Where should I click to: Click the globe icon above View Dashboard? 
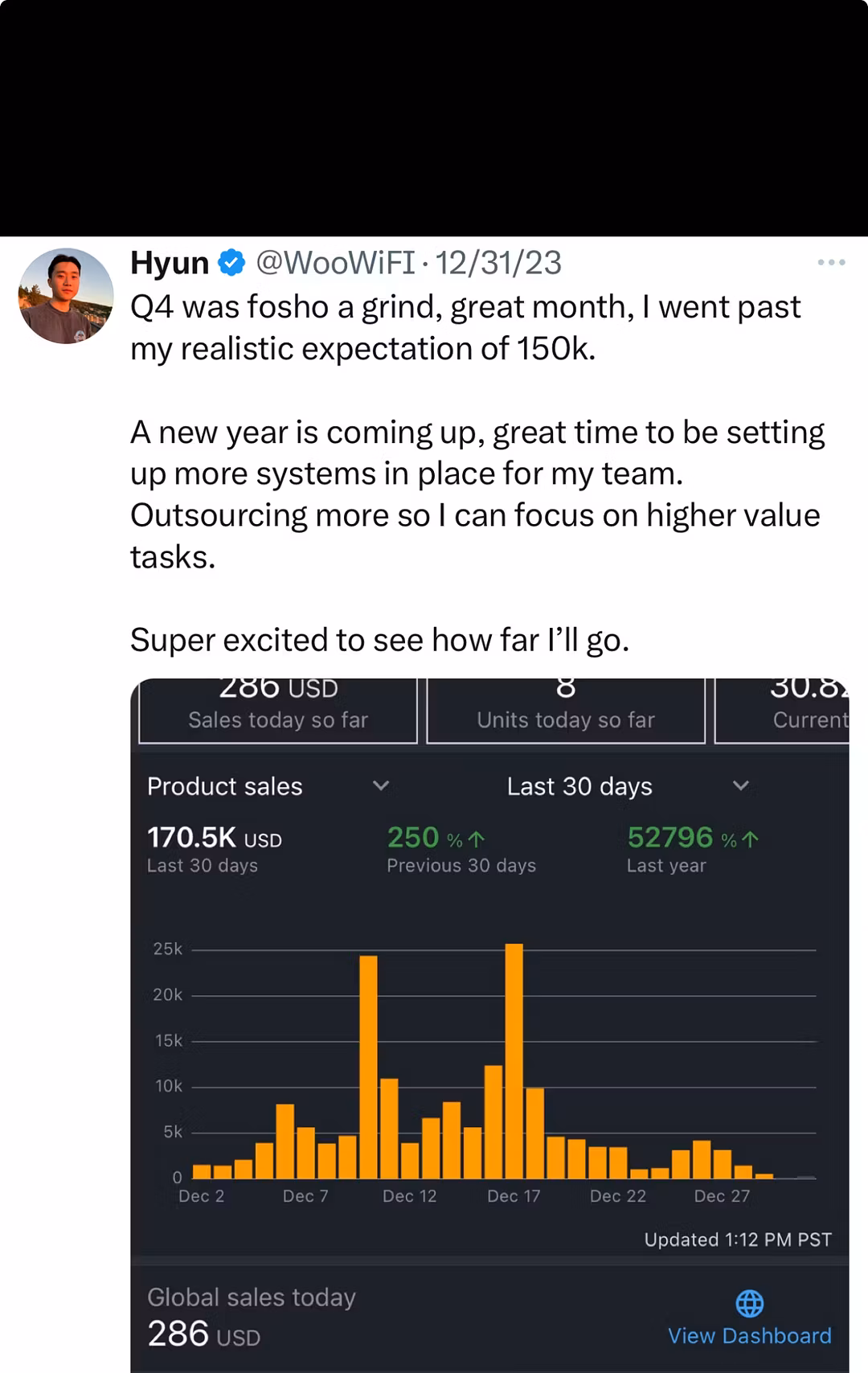click(749, 1303)
